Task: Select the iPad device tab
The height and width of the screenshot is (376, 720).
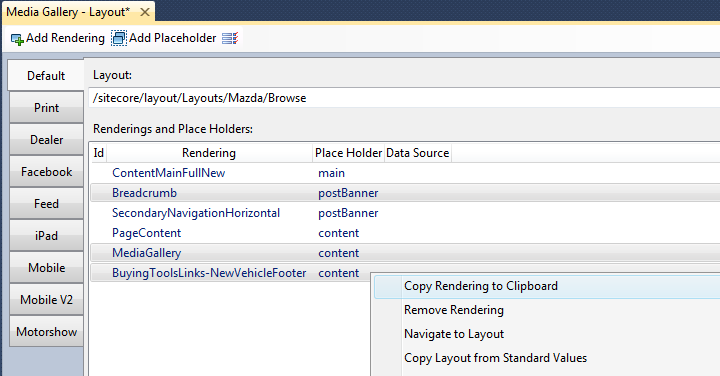Action: tap(46, 236)
